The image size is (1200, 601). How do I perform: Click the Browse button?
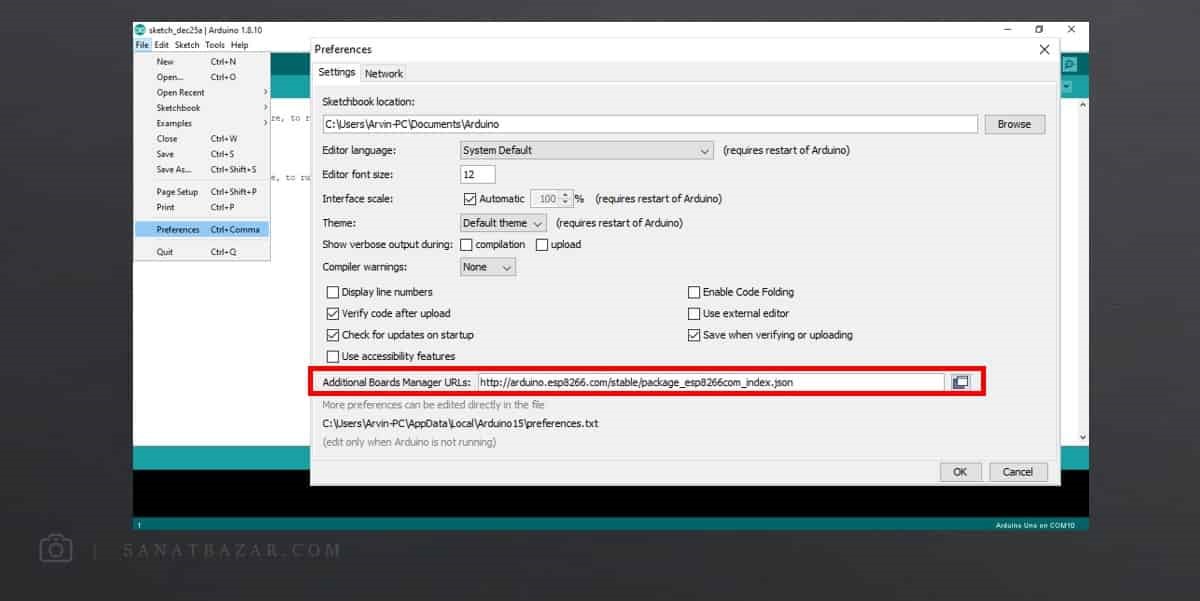click(x=1014, y=124)
